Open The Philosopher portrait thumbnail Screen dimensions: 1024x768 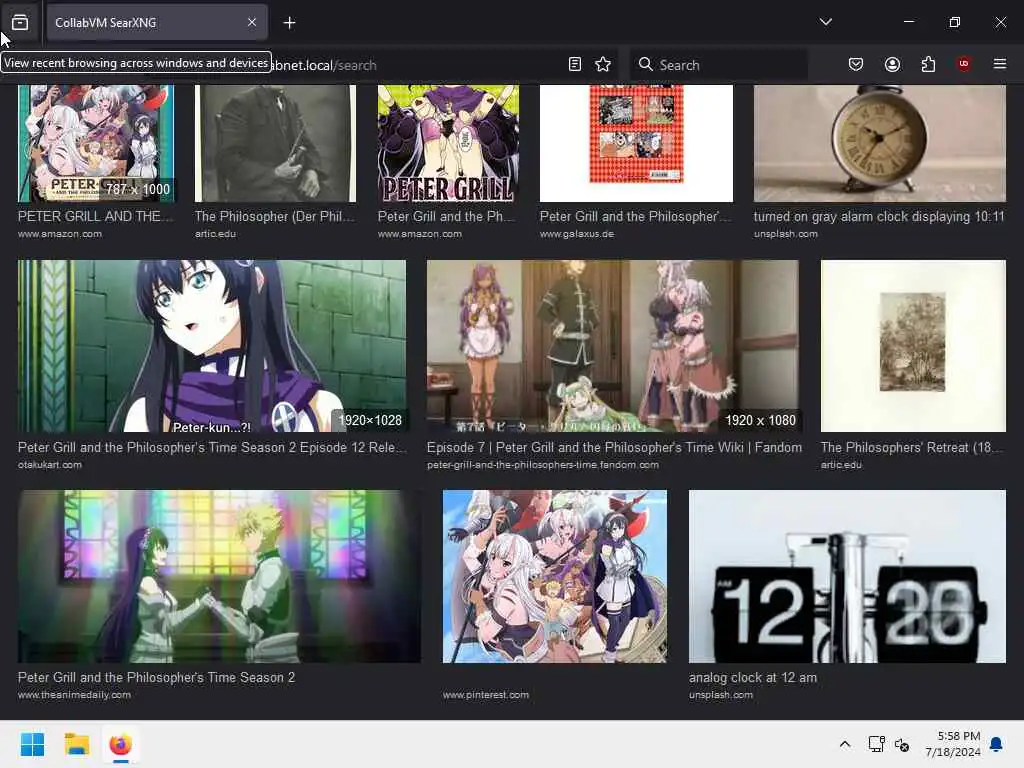point(276,143)
